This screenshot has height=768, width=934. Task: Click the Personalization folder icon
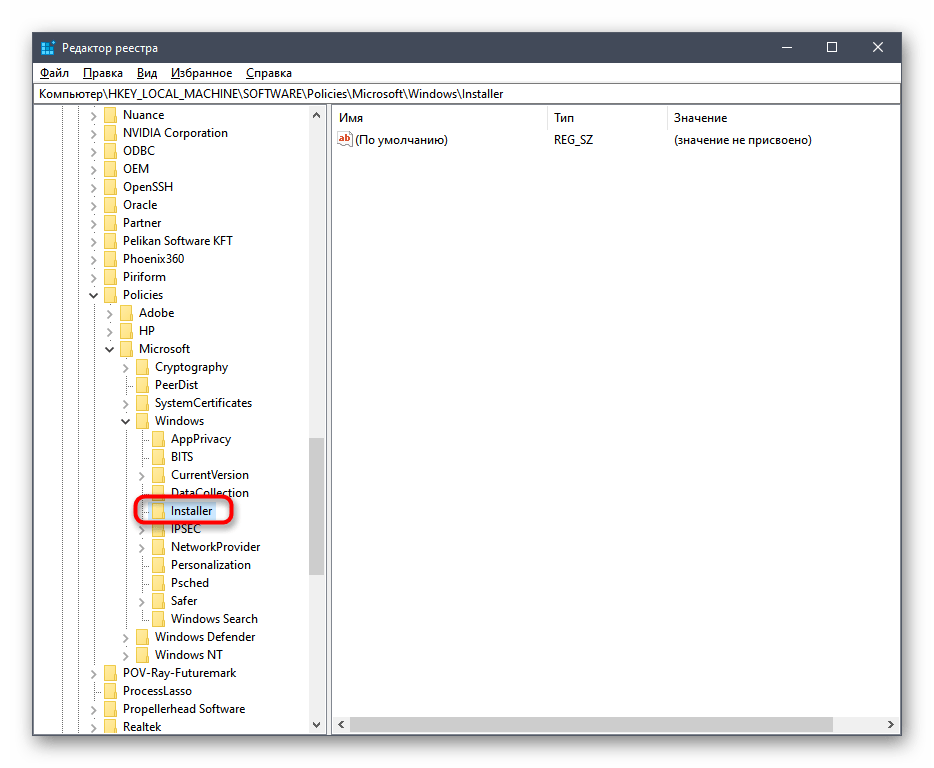158,565
